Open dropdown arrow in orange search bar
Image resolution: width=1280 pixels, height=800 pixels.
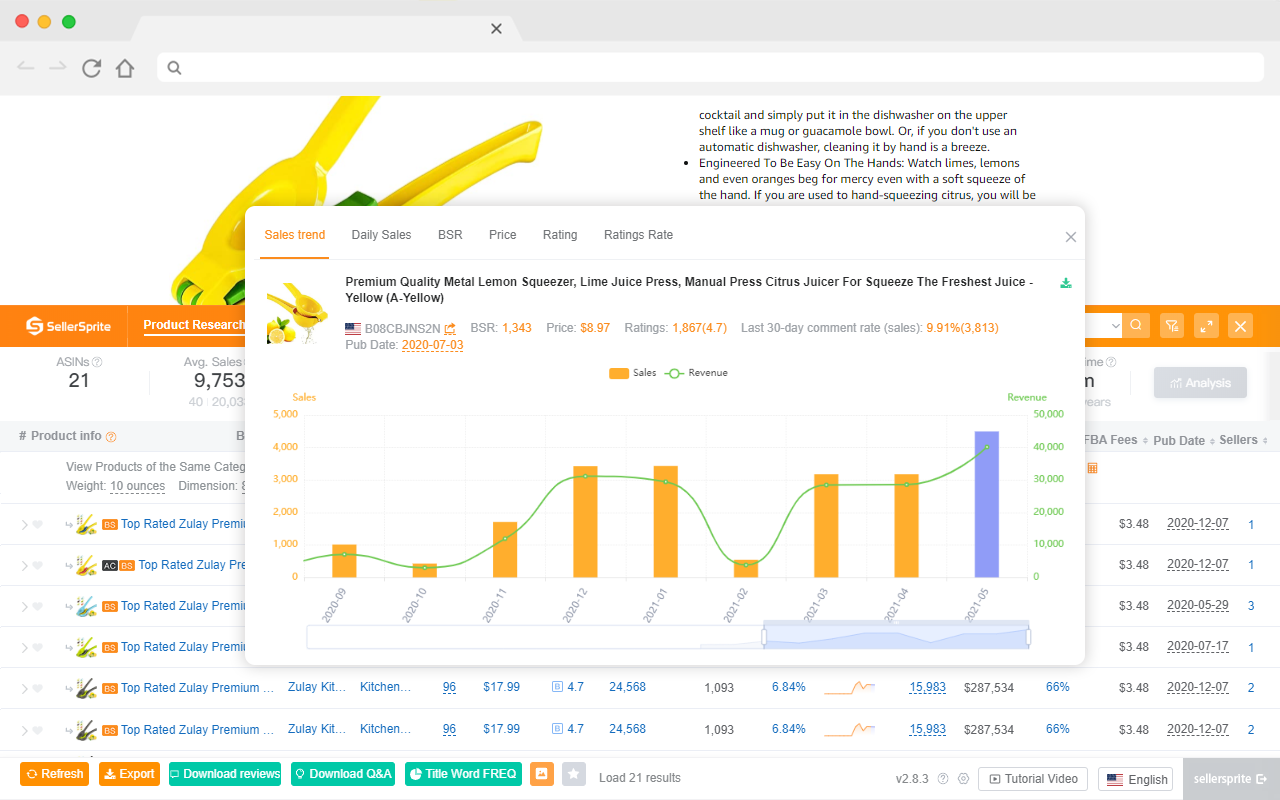[x=1116, y=326]
